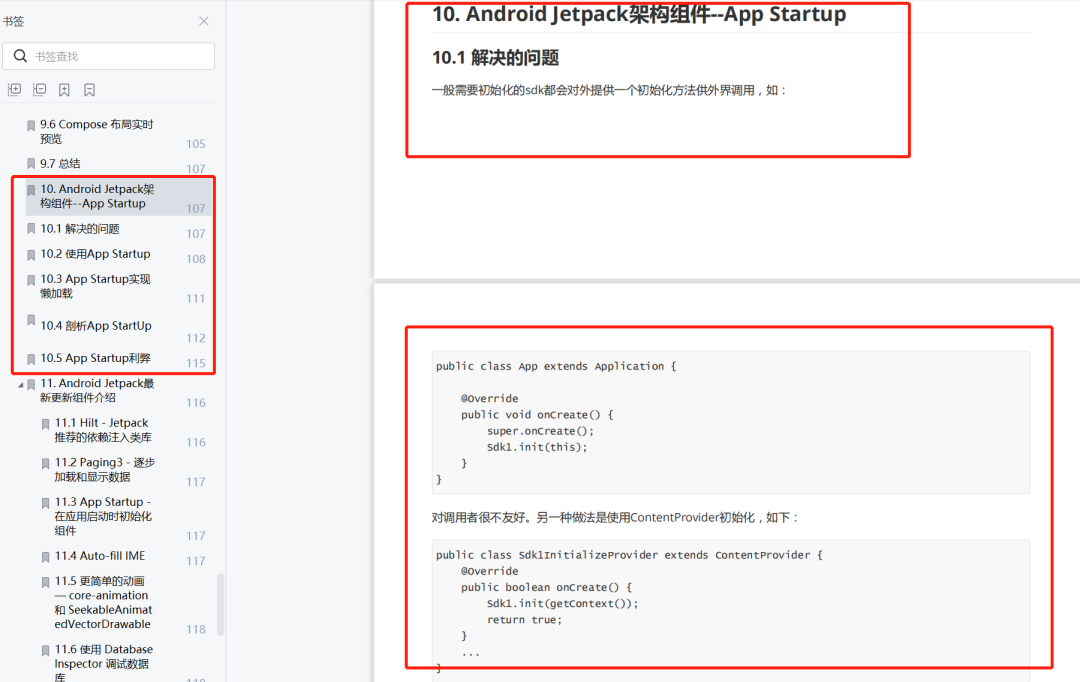Open bookmark 11.3 App Startup
Screen dimensions: 1080x682
[103, 516]
